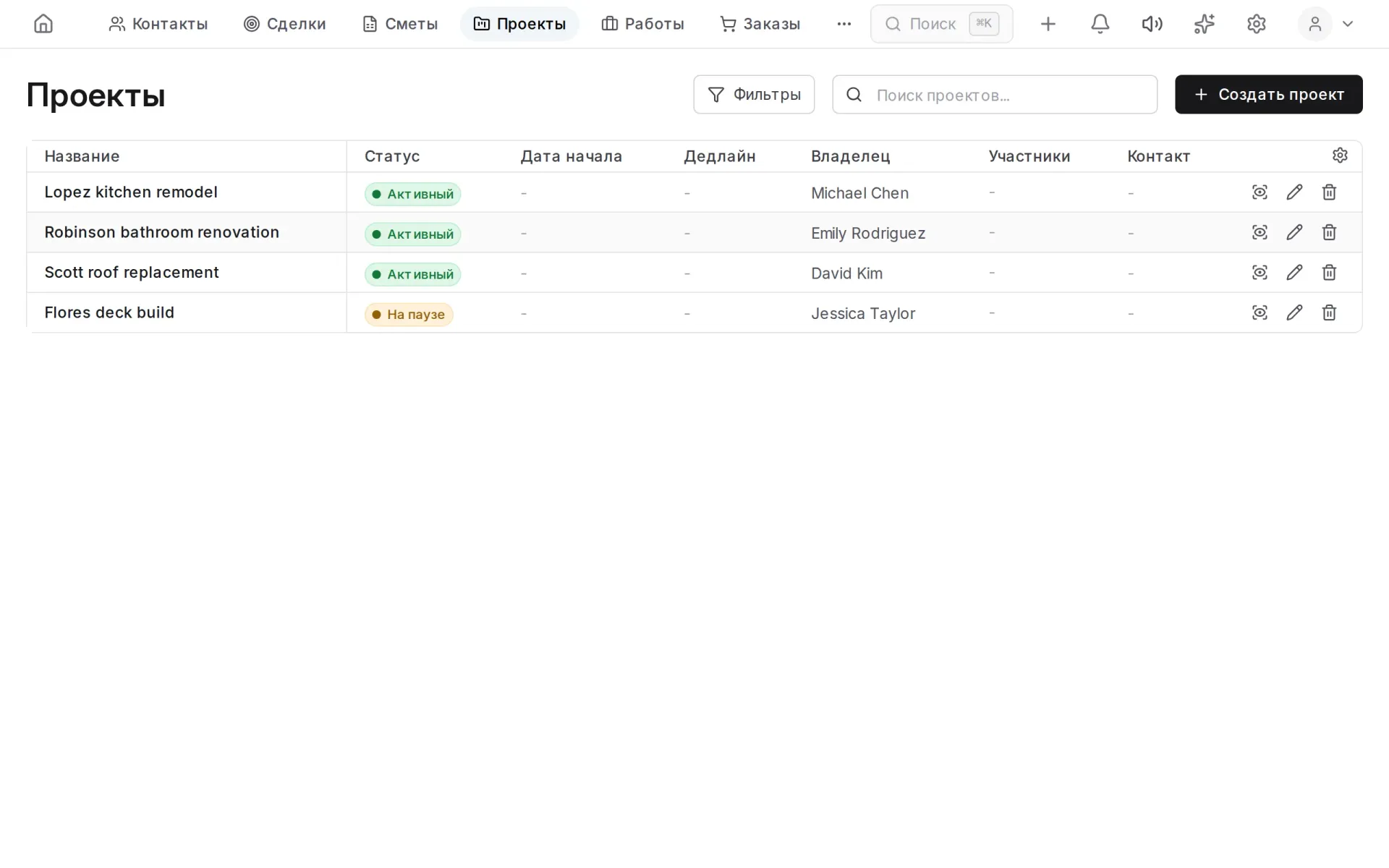Delete Flores deck build project
The width and height of the screenshot is (1389, 868).
(1329, 312)
